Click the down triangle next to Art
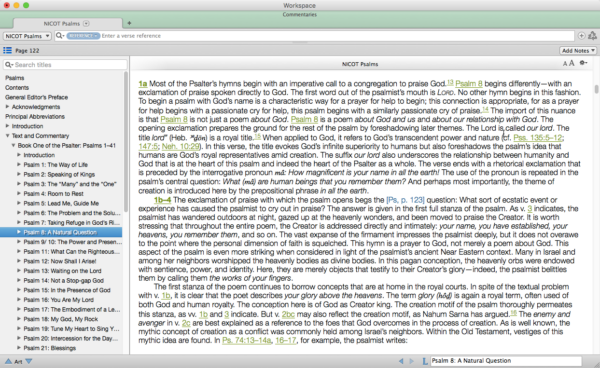This screenshot has width=600, height=368. tap(29, 361)
